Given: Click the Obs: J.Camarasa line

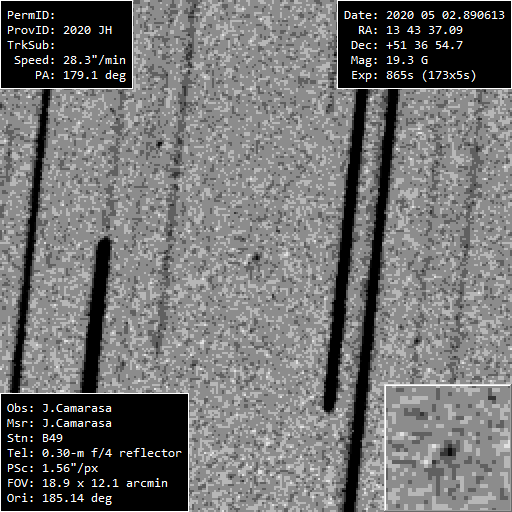Looking at the screenshot, I should 59,408.
